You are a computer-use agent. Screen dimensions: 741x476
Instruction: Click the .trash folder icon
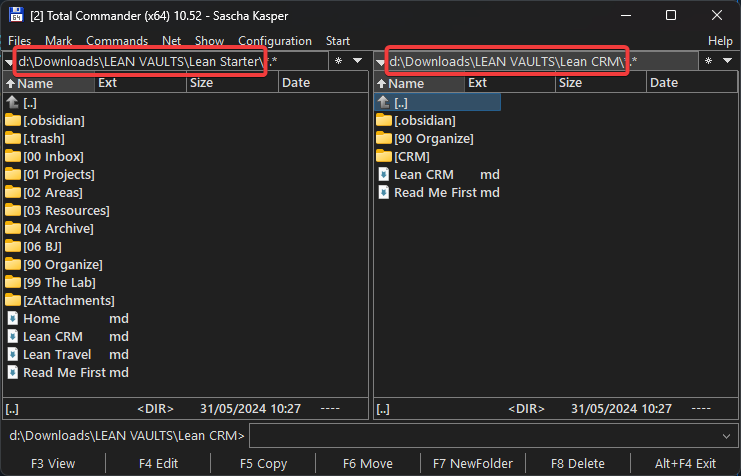tap(13, 138)
